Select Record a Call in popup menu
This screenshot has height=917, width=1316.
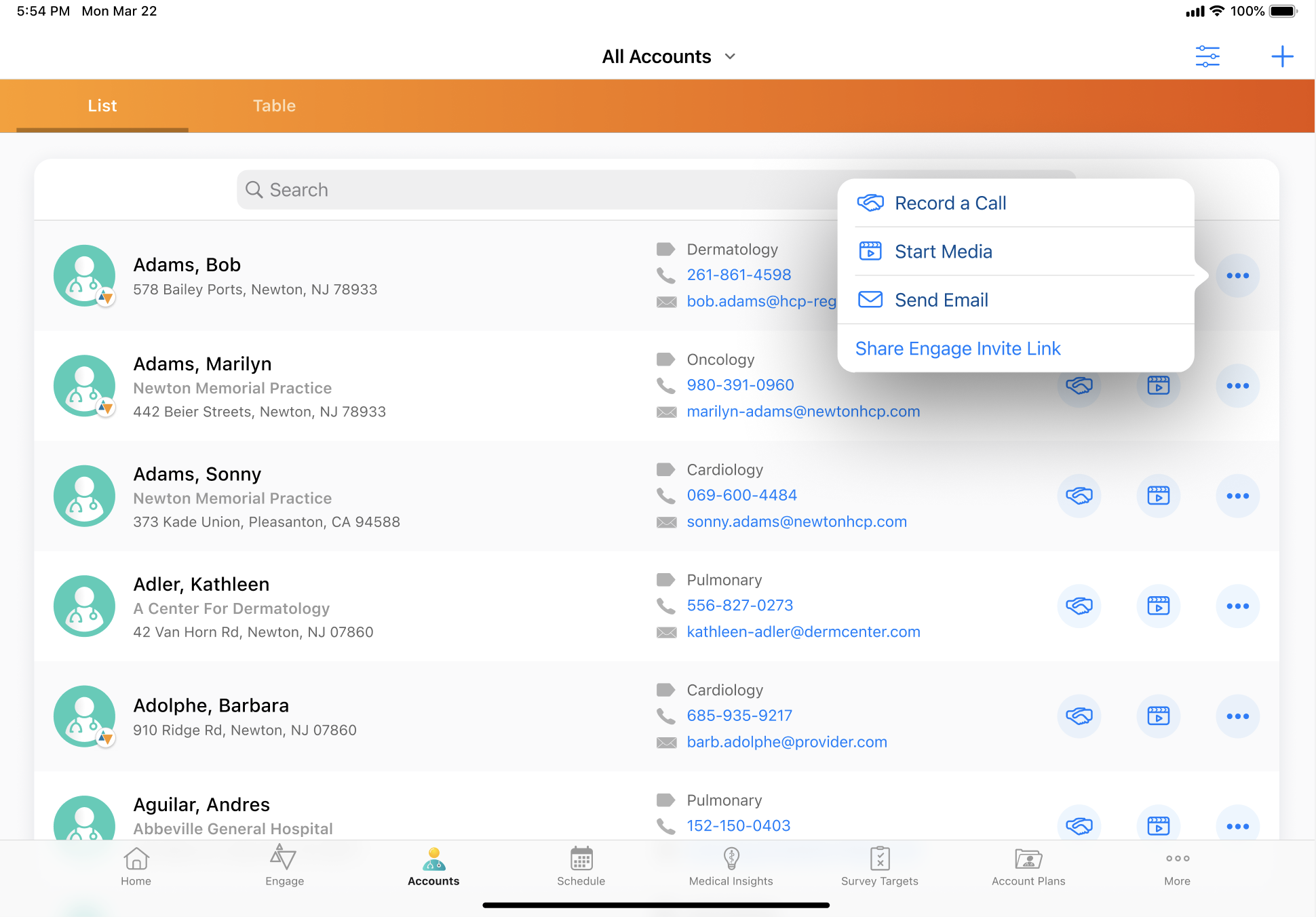click(x=950, y=203)
